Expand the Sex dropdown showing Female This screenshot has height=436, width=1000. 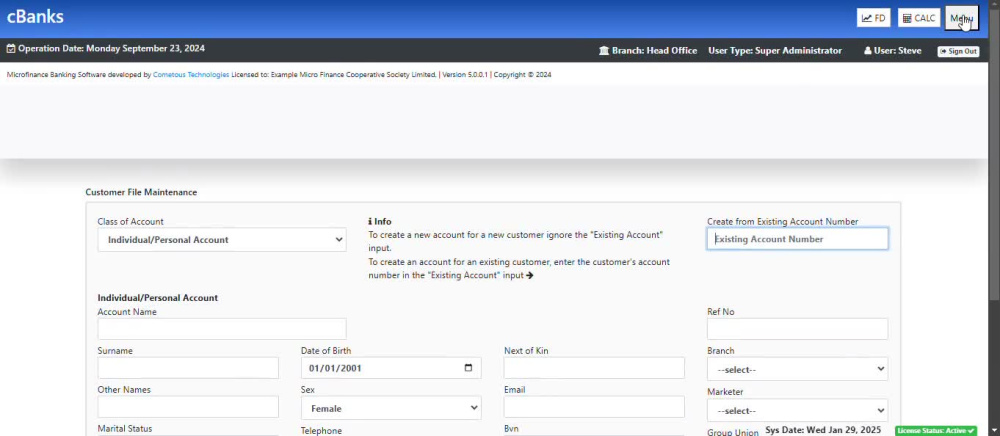[391, 408]
